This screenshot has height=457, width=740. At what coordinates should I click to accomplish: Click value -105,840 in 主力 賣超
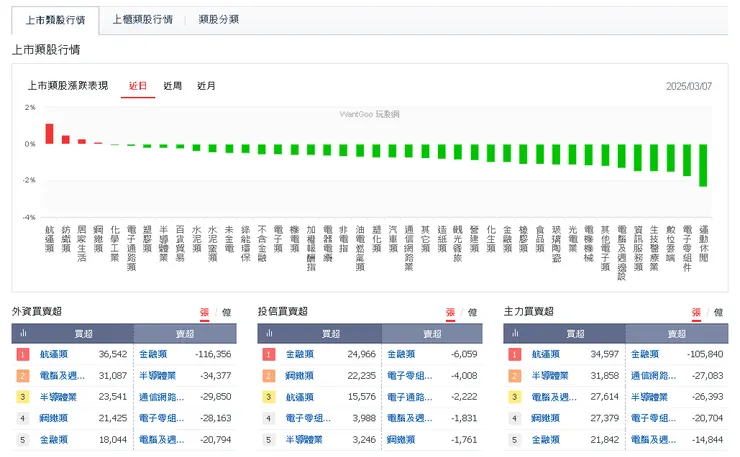(x=705, y=354)
